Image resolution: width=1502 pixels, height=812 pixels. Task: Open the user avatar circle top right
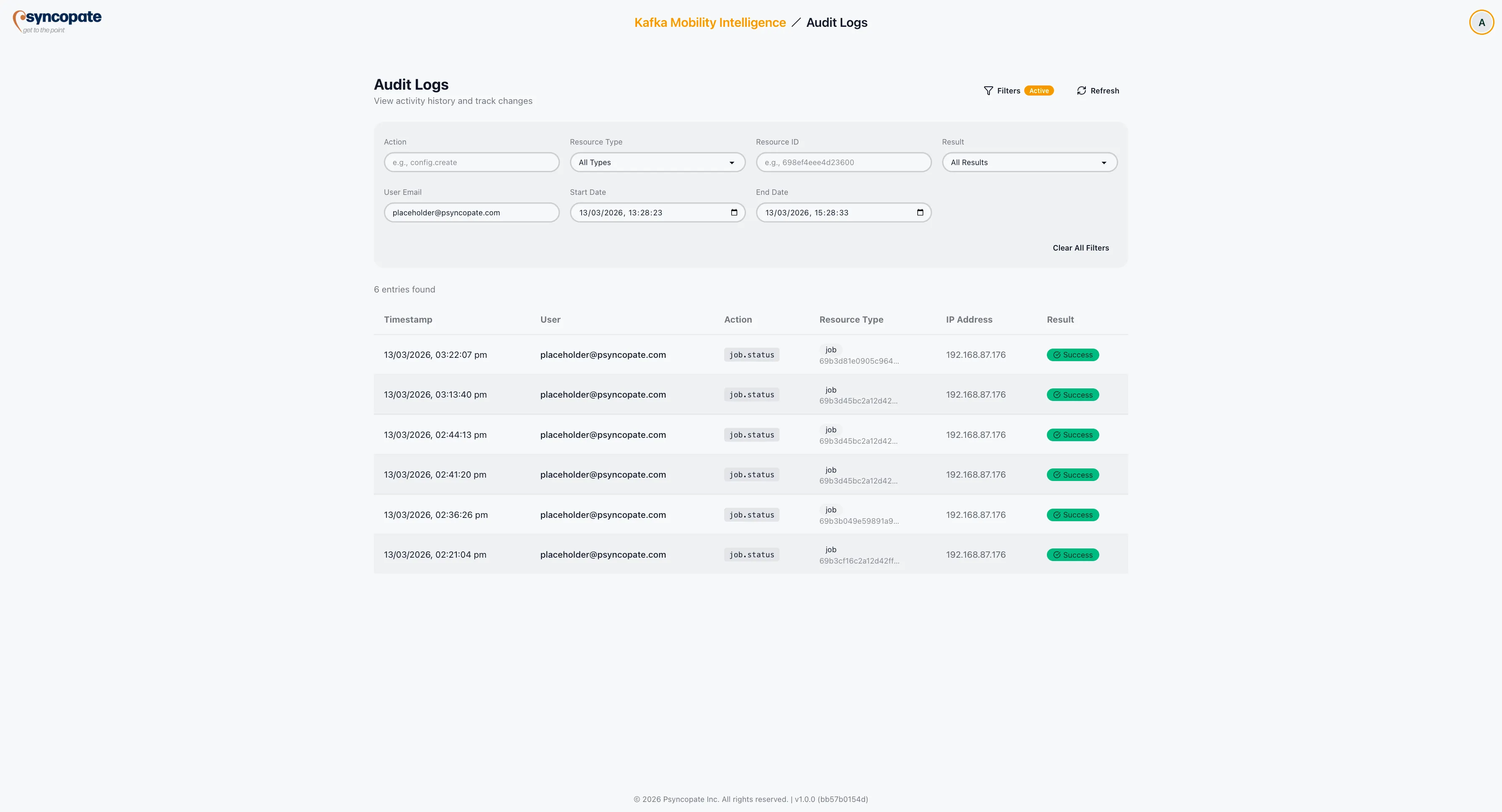[1481, 21]
